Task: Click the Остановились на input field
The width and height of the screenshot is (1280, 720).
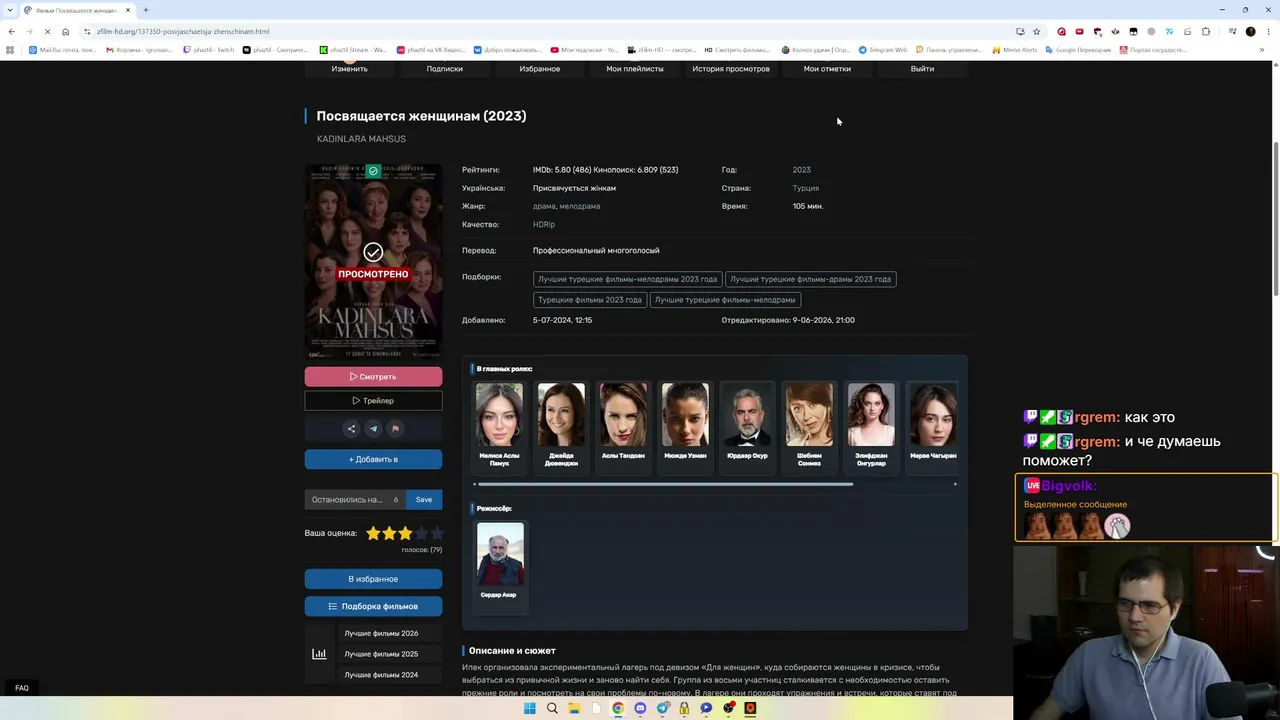Action: click(x=355, y=500)
